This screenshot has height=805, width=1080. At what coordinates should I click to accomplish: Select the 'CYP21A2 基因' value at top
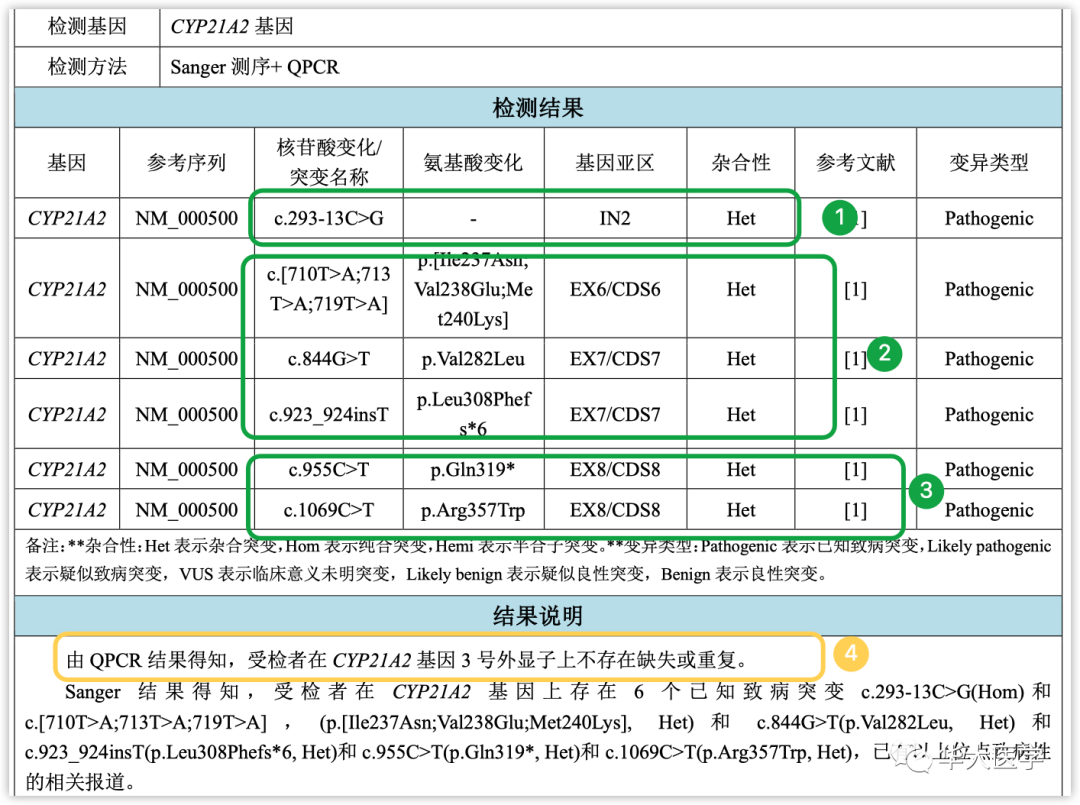click(x=232, y=27)
